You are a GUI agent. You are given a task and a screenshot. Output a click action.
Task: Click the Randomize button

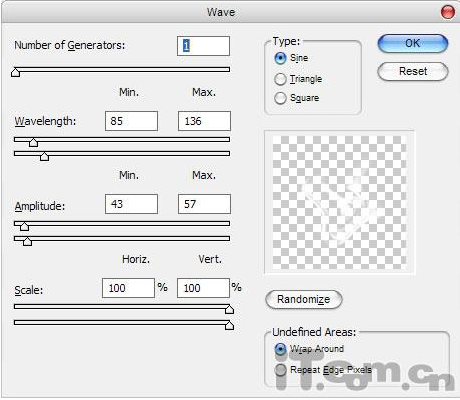[x=304, y=299]
